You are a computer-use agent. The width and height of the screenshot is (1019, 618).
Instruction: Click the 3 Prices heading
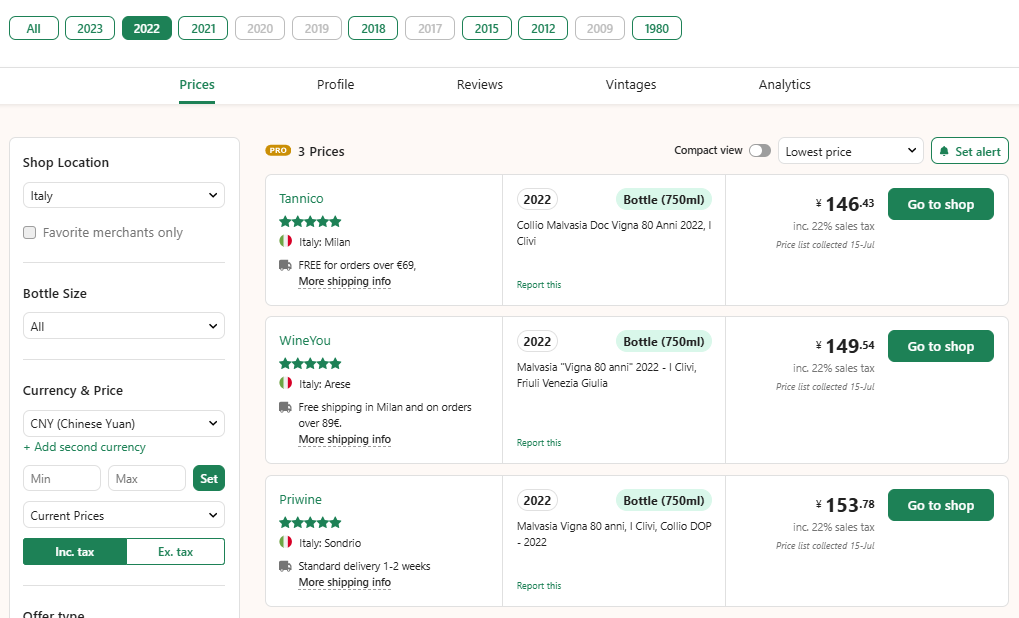click(321, 151)
